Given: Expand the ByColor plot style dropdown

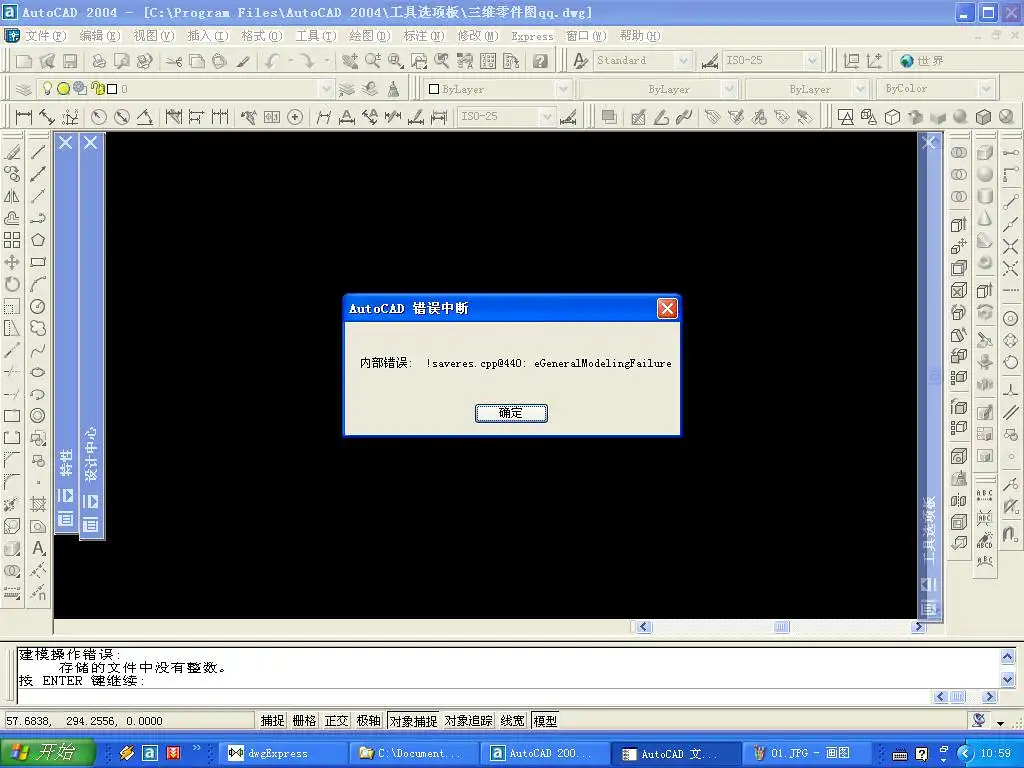Looking at the screenshot, I should (986, 89).
